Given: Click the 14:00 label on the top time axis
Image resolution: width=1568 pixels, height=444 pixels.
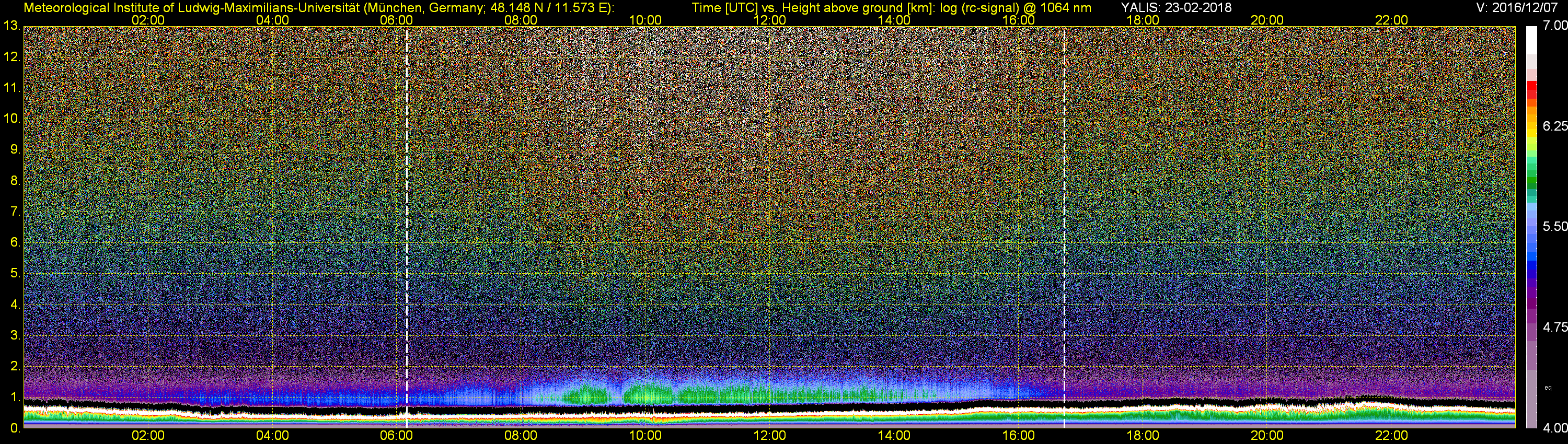Looking at the screenshot, I should (894, 19).
